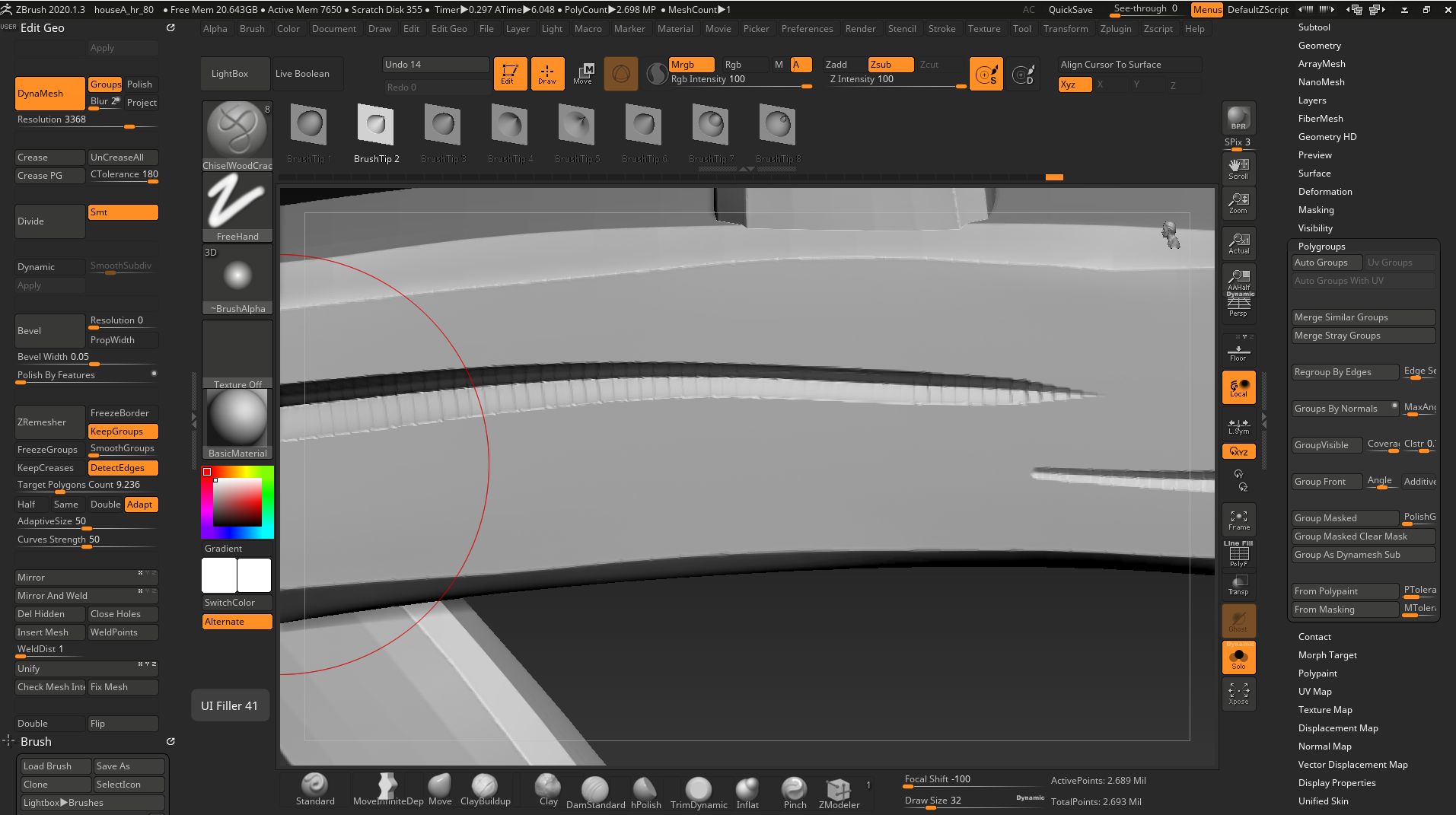Select the TrimDynamic brush
Image resolution: width=1456 pixels, height=815 pixels.
coord(698,790)
